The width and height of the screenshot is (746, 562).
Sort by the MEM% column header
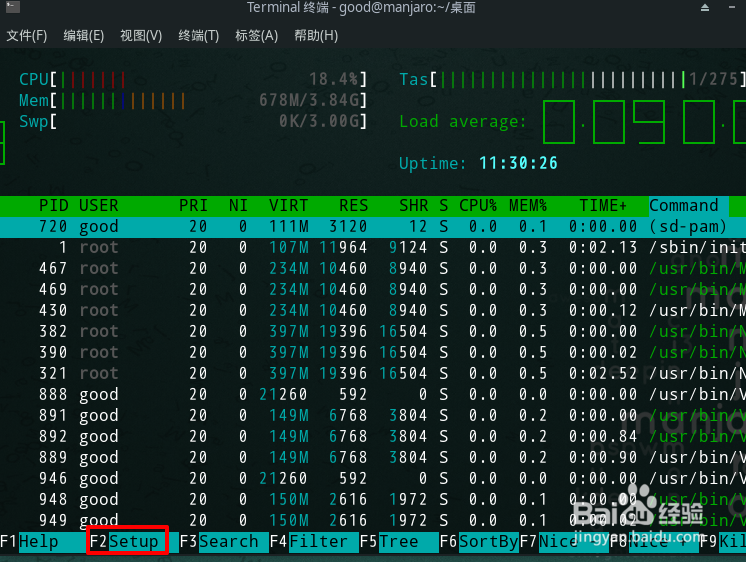tap(528, 206)
